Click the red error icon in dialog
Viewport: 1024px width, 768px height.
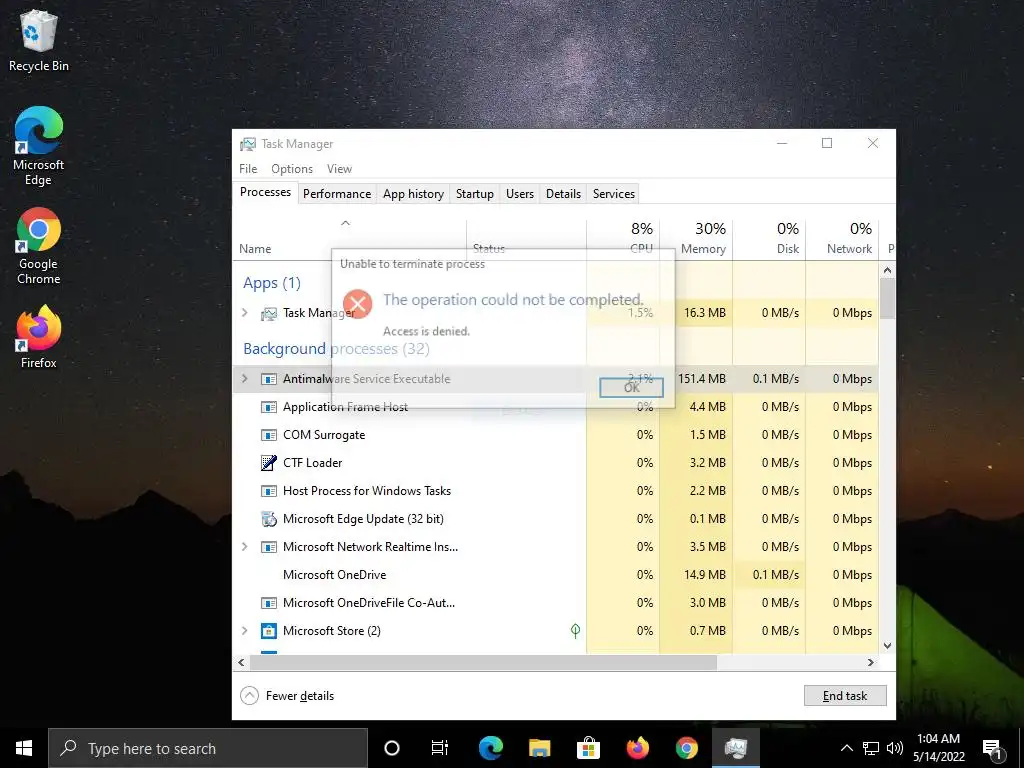358,303
